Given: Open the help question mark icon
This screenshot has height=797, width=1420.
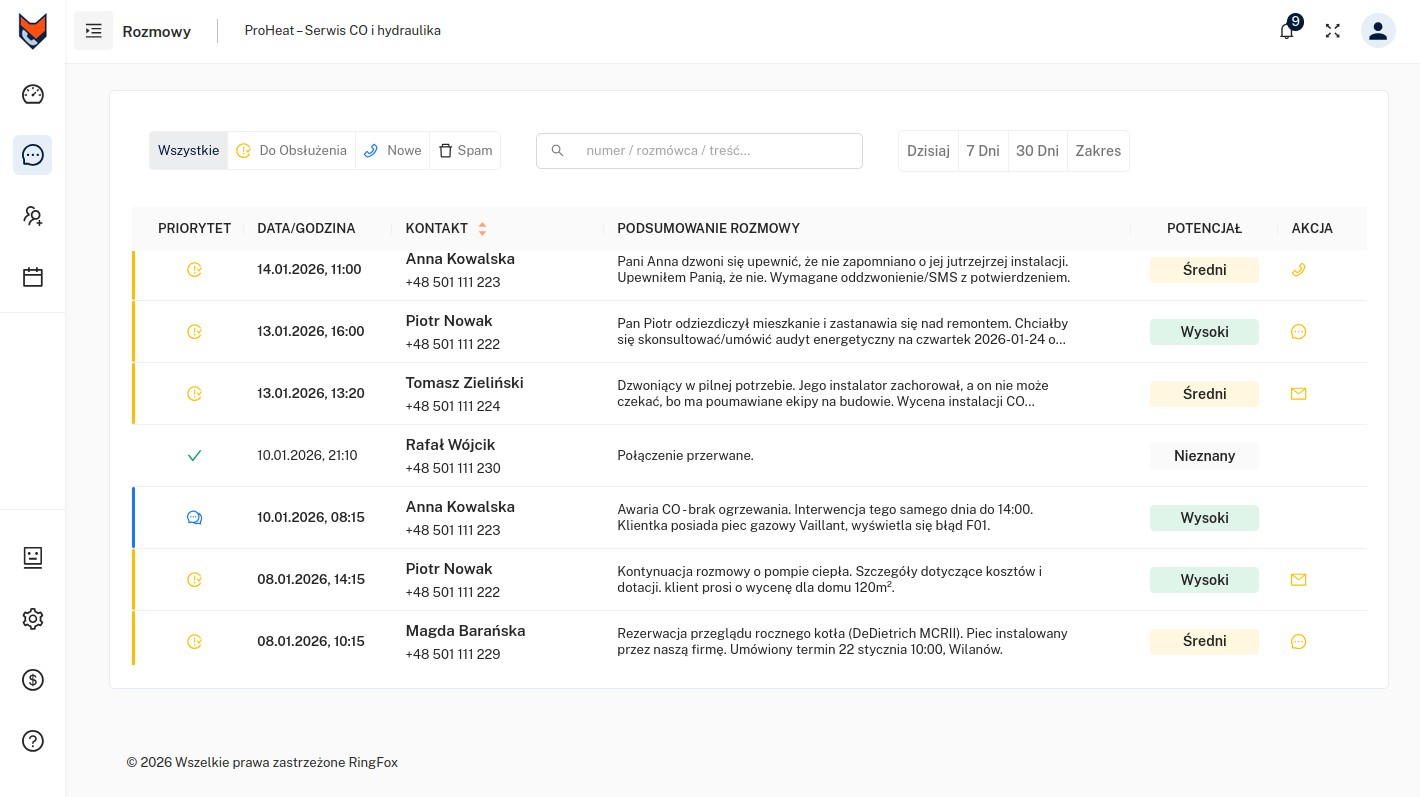Looking at the screenshot, I should 33,741.
